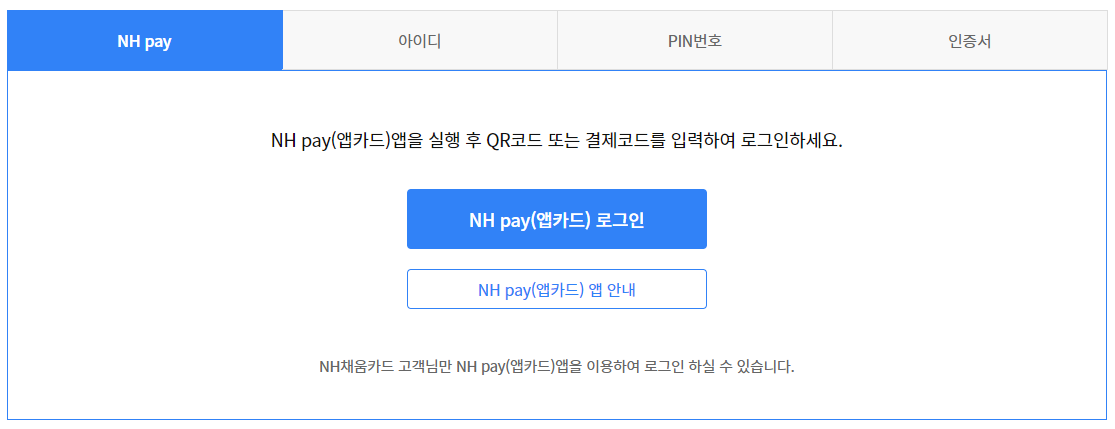Open the PIN번호 tab
Viewport: 1115px width, 429px height.
click(695, 41)
